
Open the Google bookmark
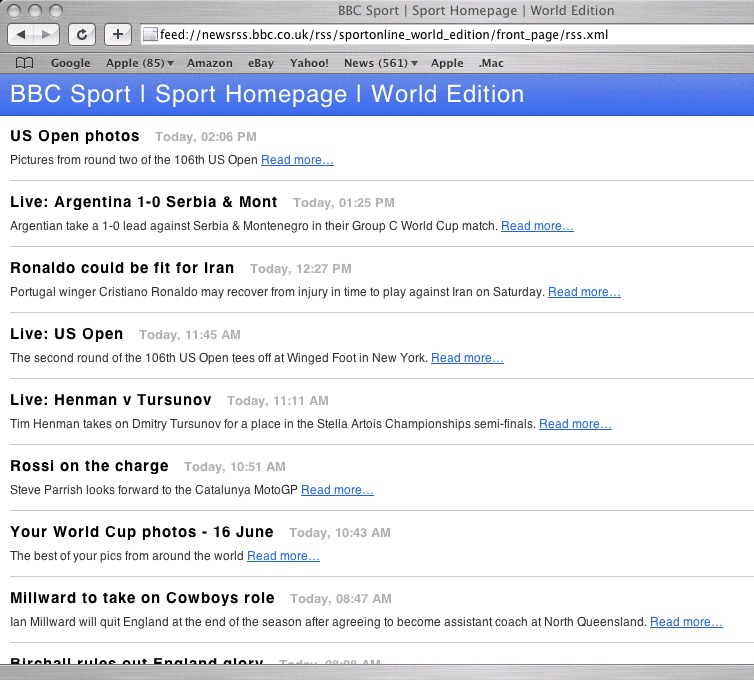tap(71, 63)
